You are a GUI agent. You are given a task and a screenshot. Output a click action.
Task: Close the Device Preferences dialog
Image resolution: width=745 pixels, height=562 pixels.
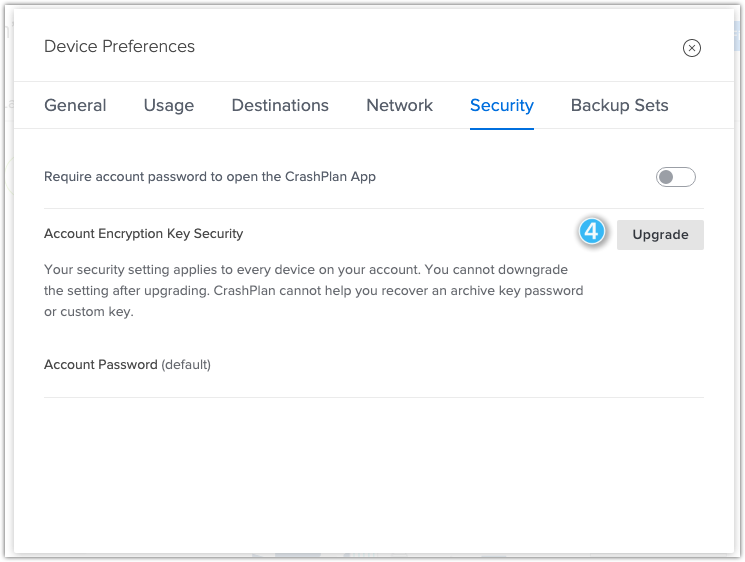click(691, 48)
